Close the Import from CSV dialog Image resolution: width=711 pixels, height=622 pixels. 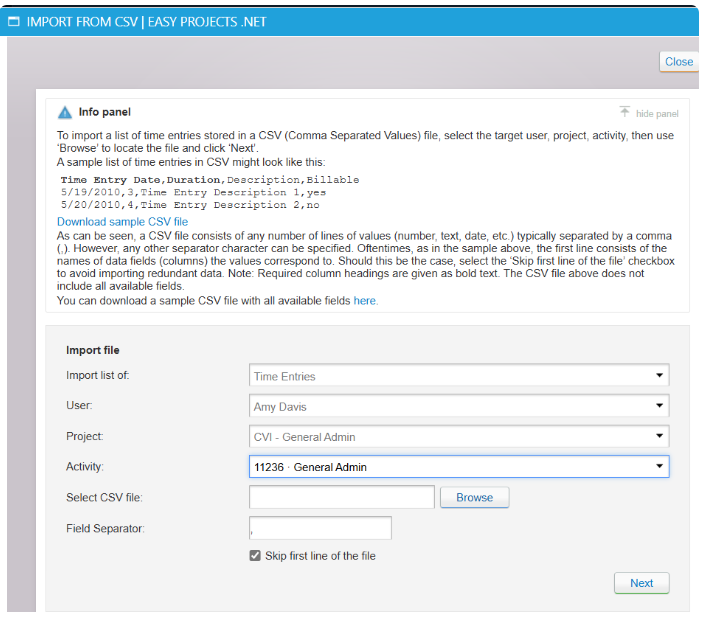pyautogui.click(x=678, y=62)
